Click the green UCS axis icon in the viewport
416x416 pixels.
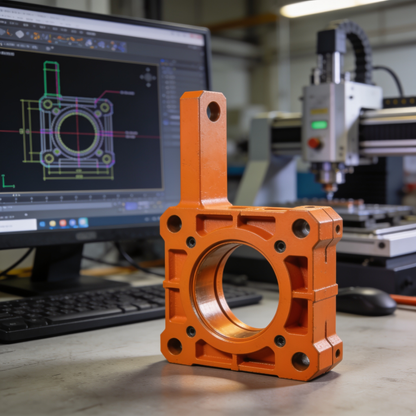tap(7, 182)
